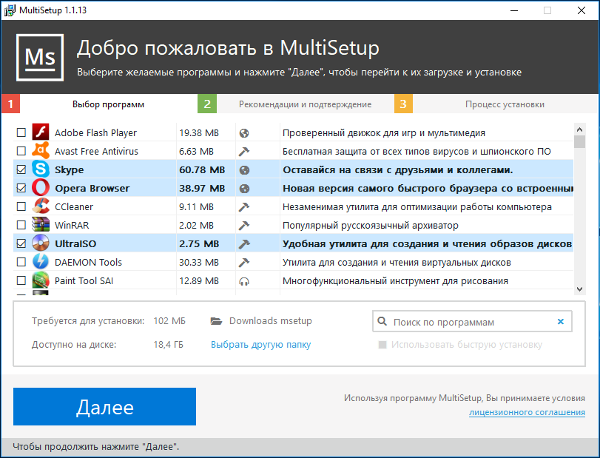
Task: Click the Opera Browser icon
Action: click(41, 188)
